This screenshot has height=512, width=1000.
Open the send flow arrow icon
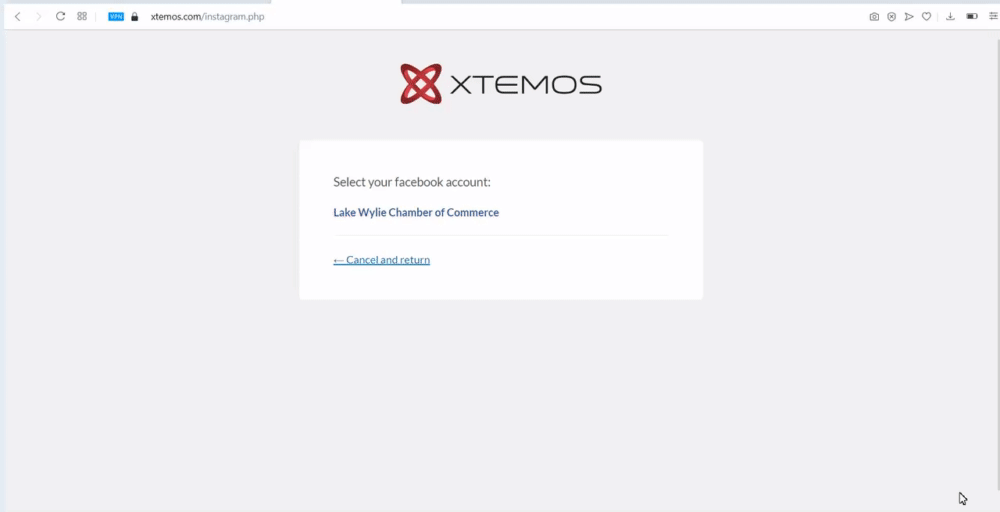pos(909,17)
